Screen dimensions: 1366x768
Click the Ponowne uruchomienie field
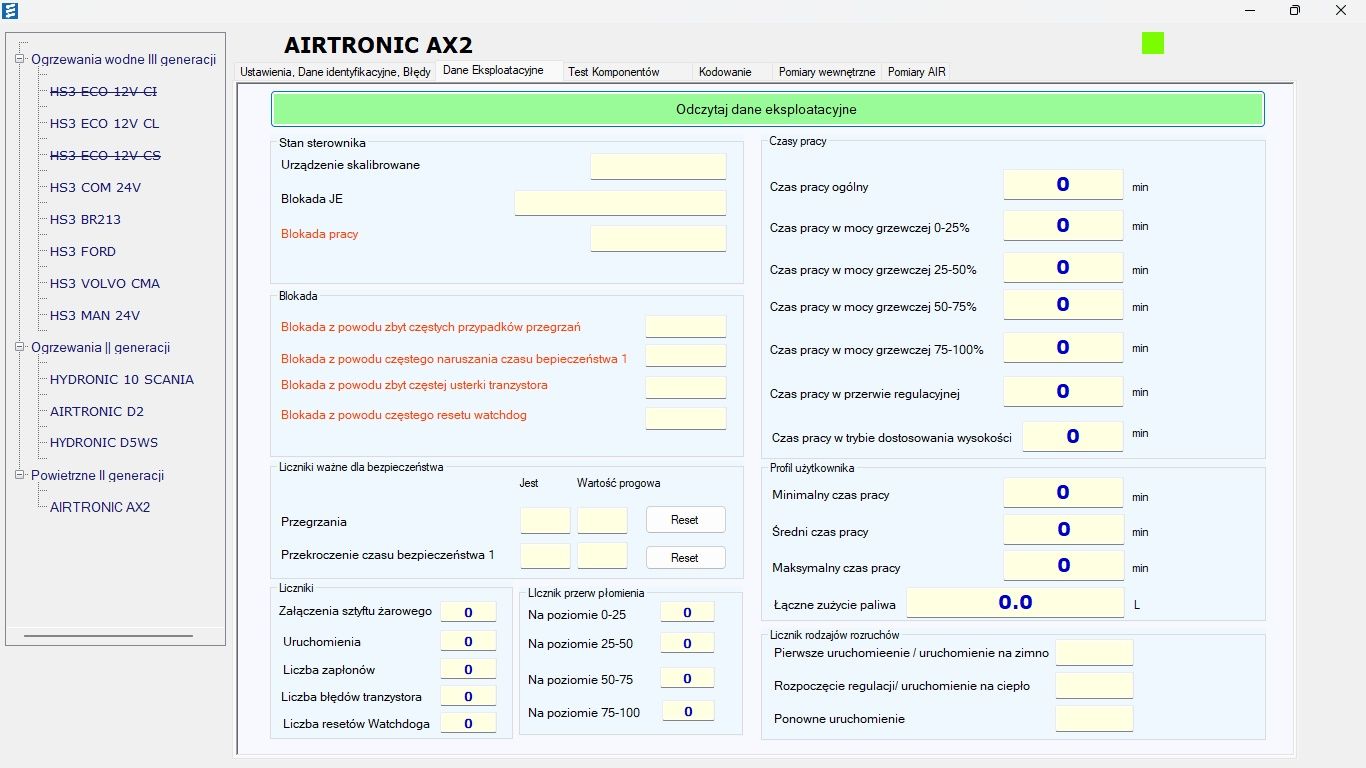click(x=1094, y=718)
